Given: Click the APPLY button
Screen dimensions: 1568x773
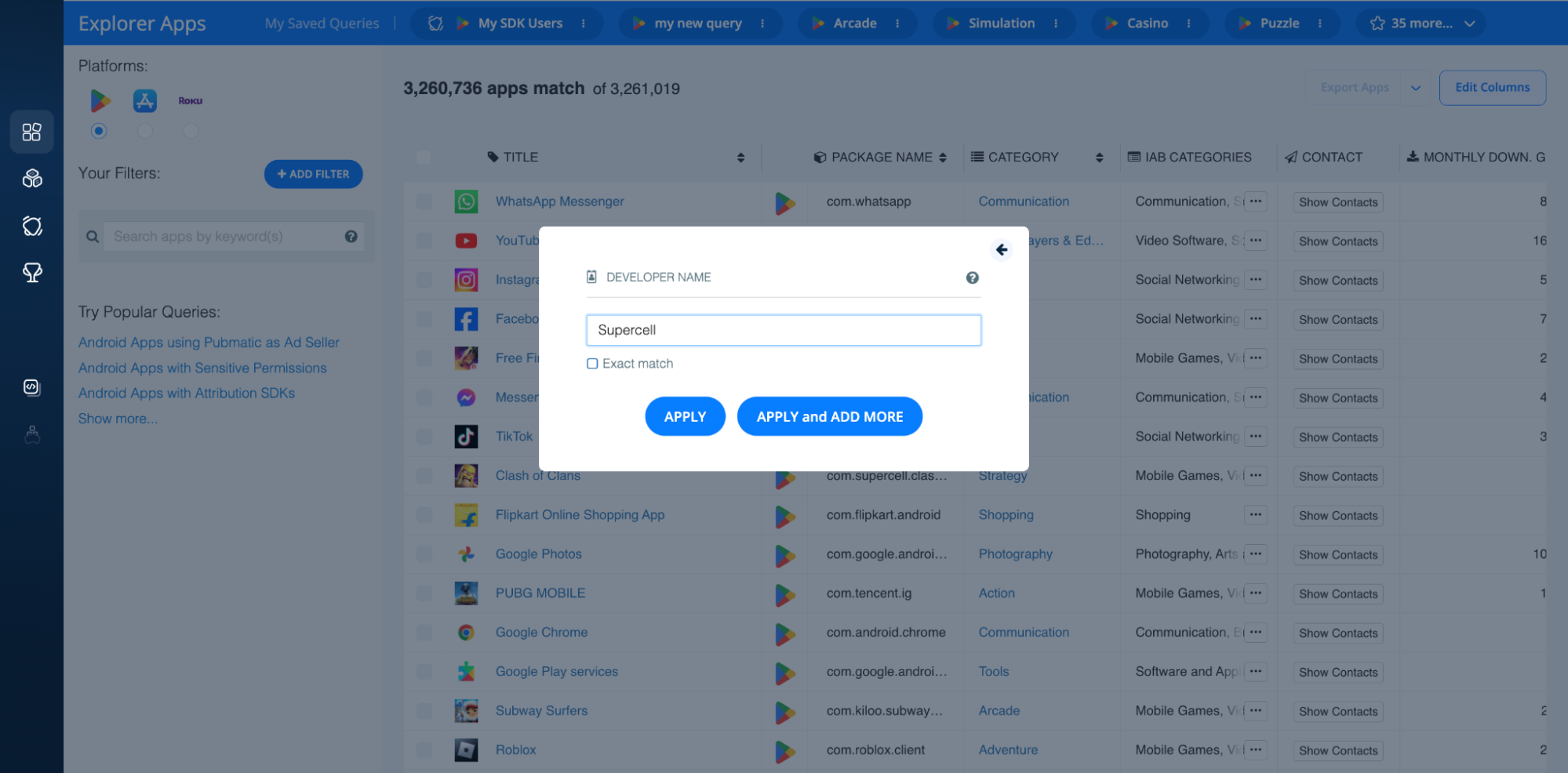Looking at the screenshot, I should tap(685, 416).
